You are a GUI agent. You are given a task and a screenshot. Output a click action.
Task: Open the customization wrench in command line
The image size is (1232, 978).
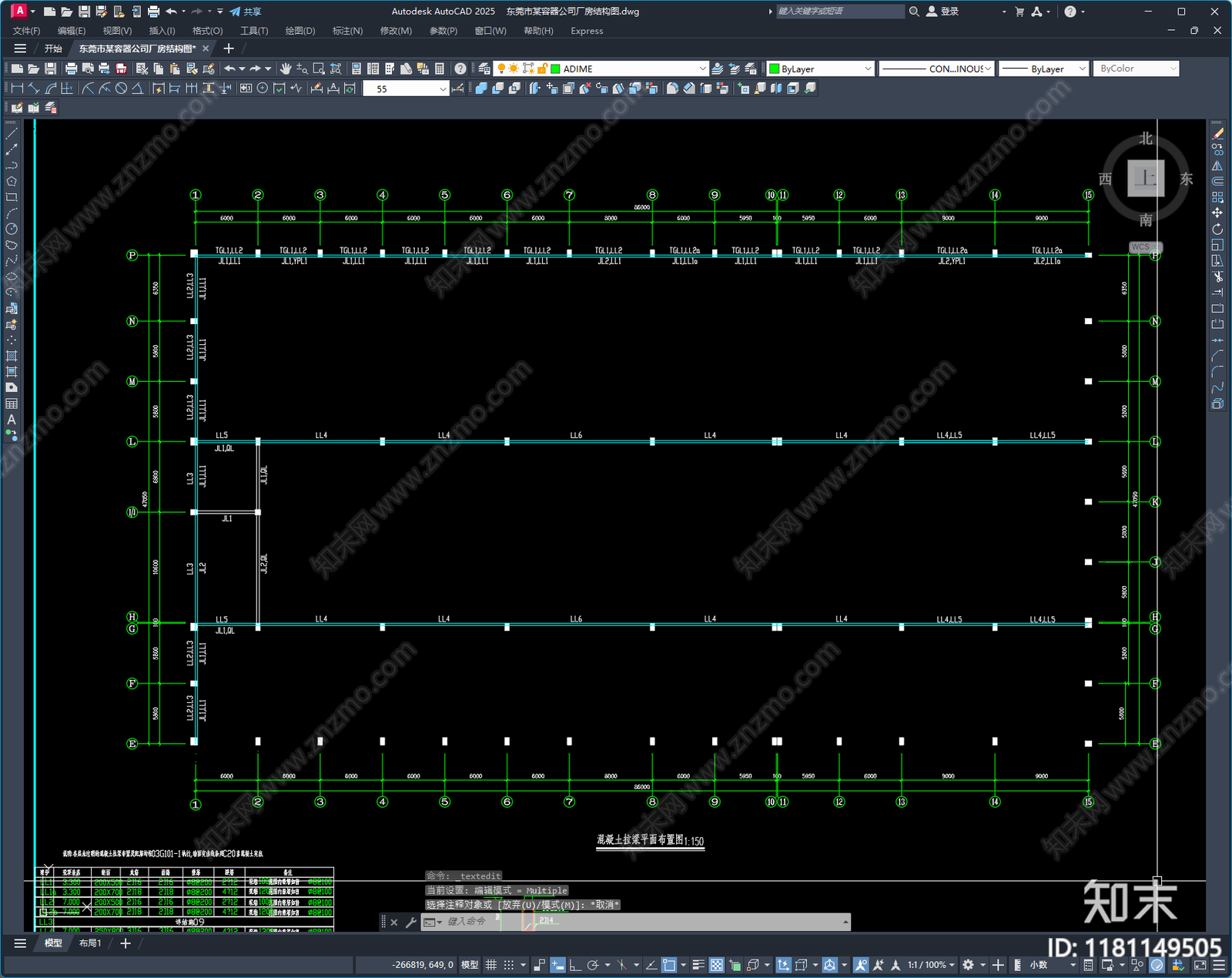pyautogui.click(x=410, y=922)
